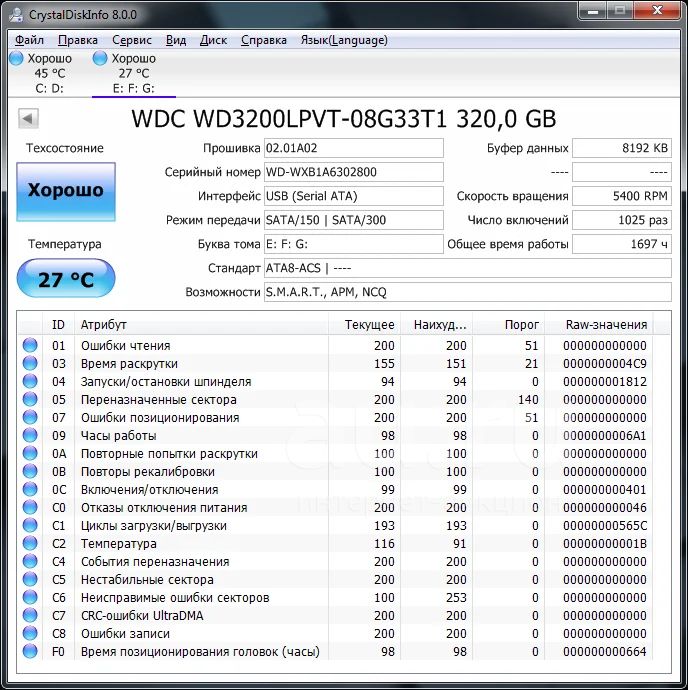Screen dimensions: 688x690
Task: Select the Нестабильные сектора attribute text
Action: 147,580
